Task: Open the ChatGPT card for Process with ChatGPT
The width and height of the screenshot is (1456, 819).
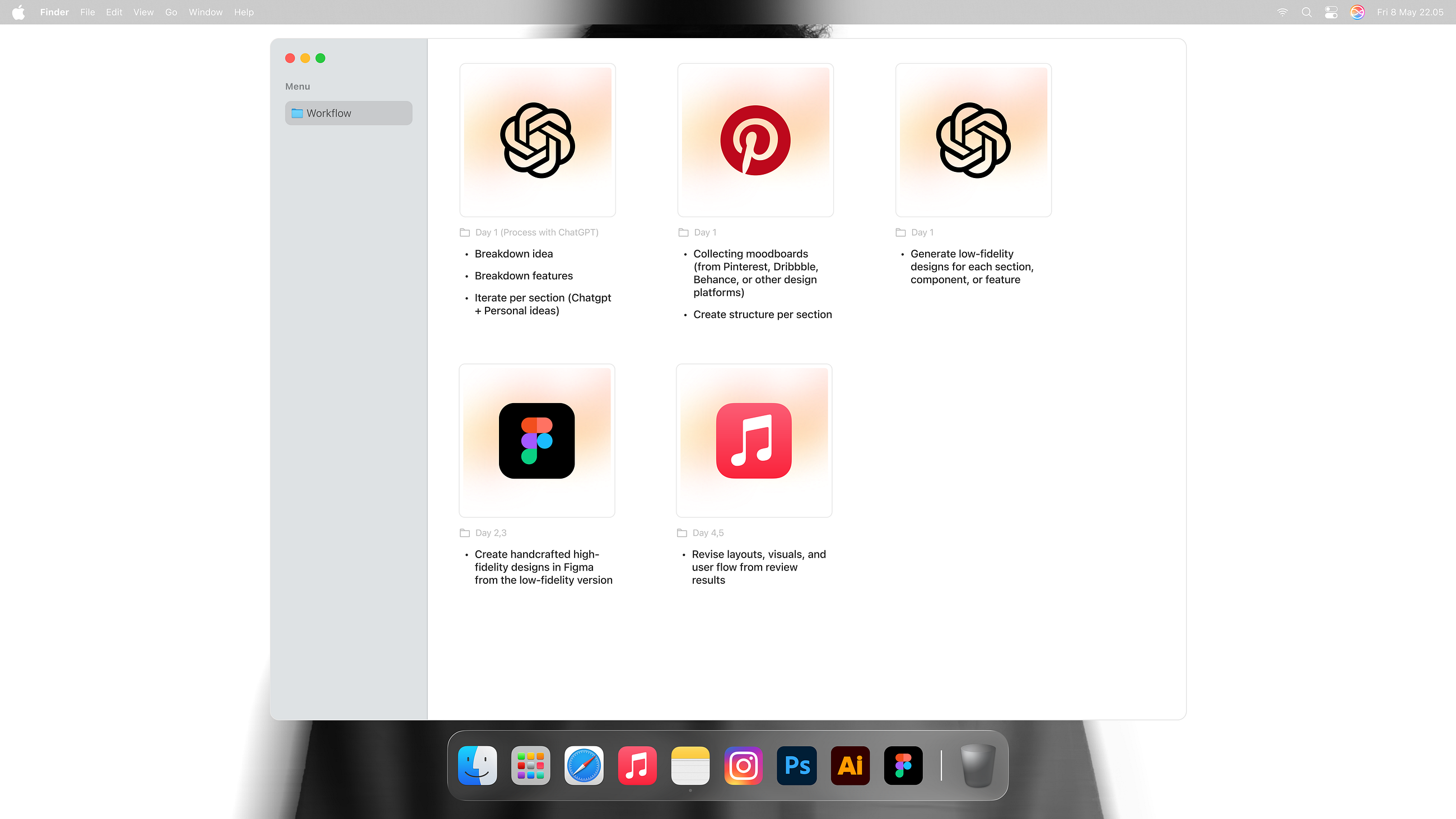Action: point(538,140)
